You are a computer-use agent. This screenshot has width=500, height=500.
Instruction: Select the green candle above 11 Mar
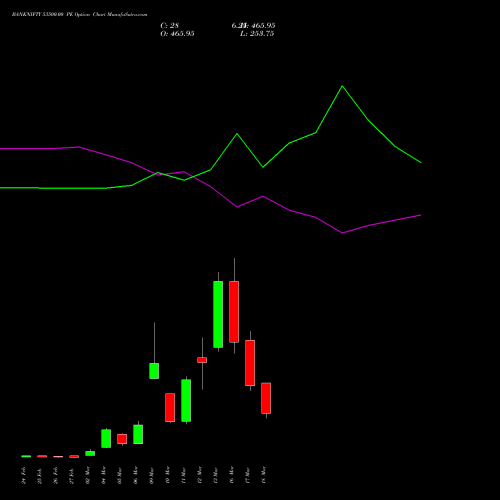pos(186,400)
